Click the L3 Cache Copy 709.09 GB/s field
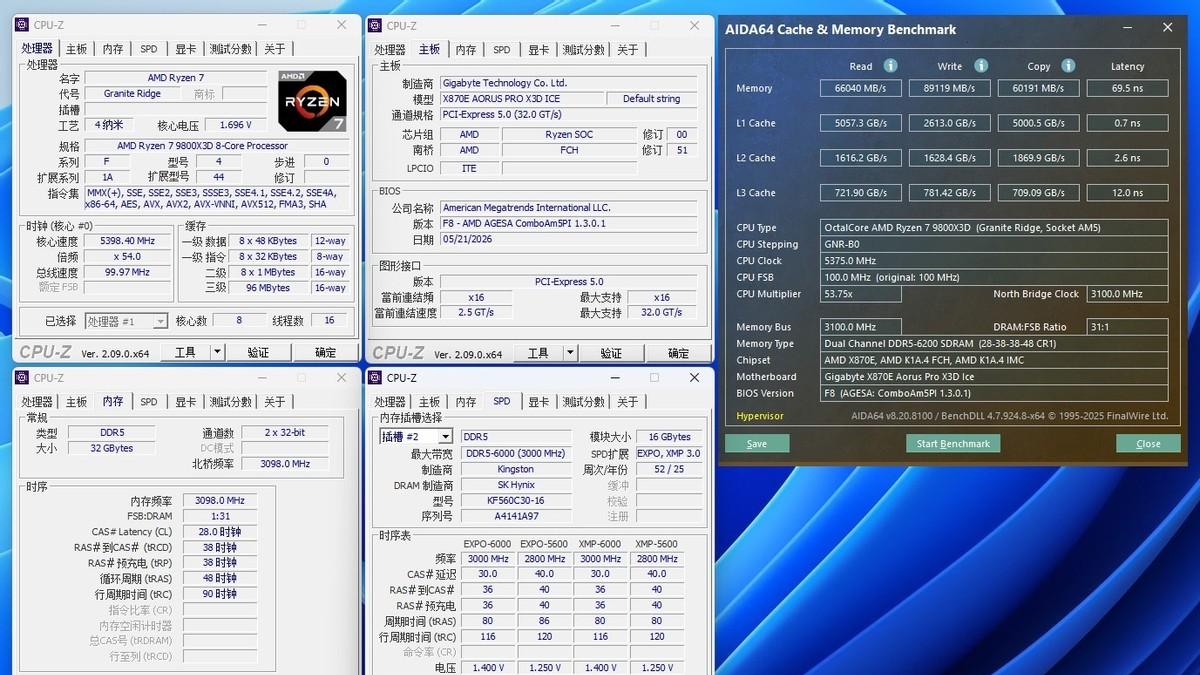Image resolution: width=1200 pixels, height=675 pixels. pos(1038,192)
